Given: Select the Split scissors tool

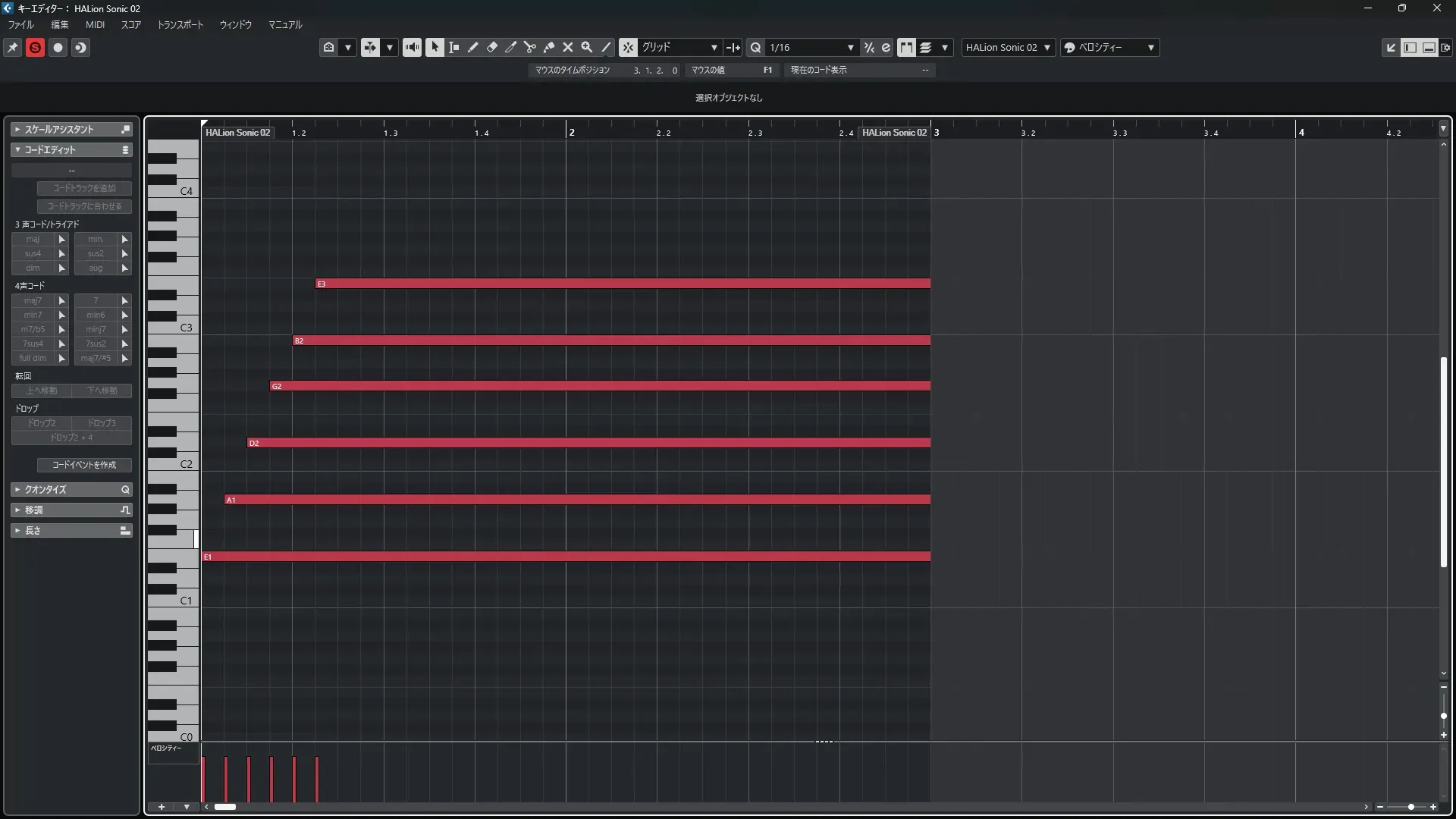Looking at the screenshot, I should pyautogui.click(x=529, y=47).
